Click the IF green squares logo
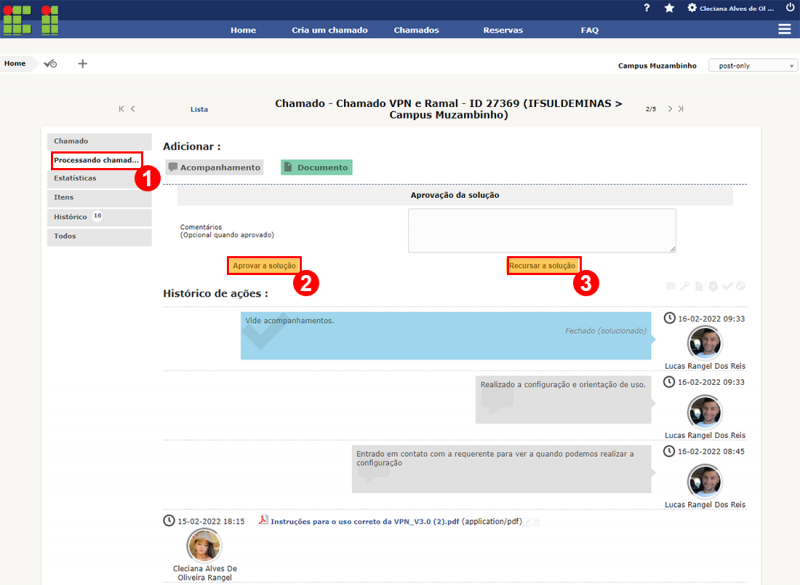Screen dimensions: 800x585 (31, 20)
